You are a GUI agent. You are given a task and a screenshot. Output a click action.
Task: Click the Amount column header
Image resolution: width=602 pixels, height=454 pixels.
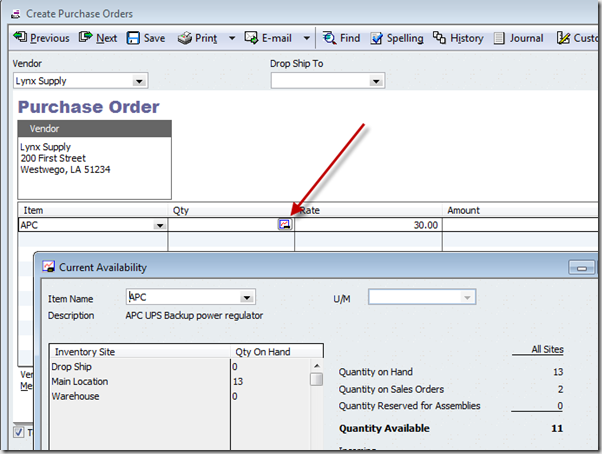tap(520, 210)
